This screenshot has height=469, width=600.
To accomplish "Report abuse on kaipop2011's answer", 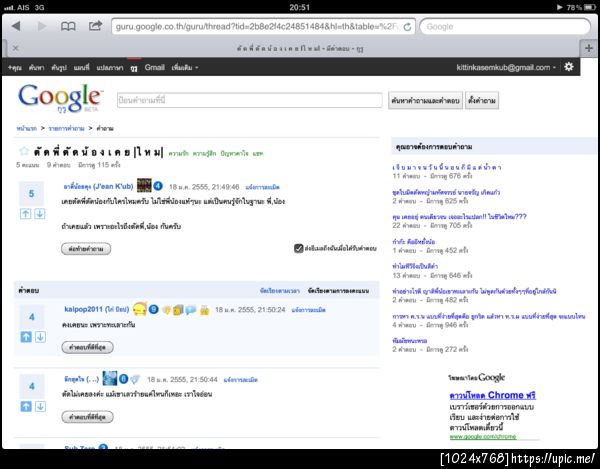I will [x=308, y=310].
